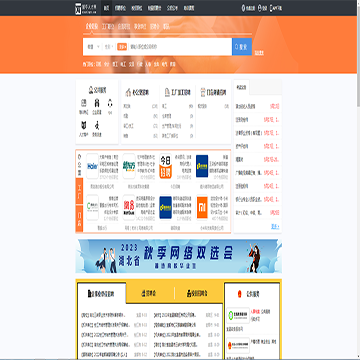Click the magnifier icon on the blue search button
This screenshot has width=360, height=360.
click(x=237, y=47)
